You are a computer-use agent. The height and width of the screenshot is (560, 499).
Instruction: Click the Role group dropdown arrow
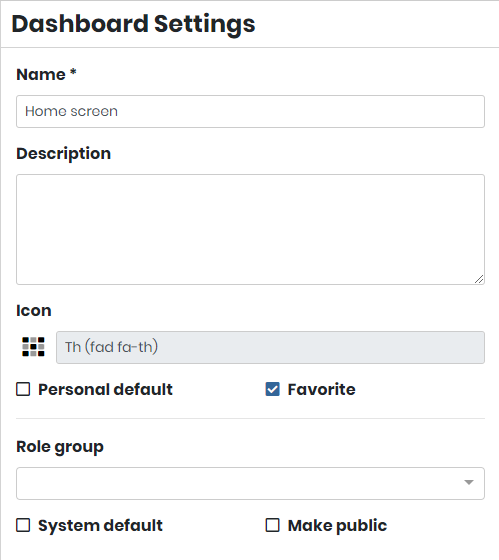click(469, 482)
